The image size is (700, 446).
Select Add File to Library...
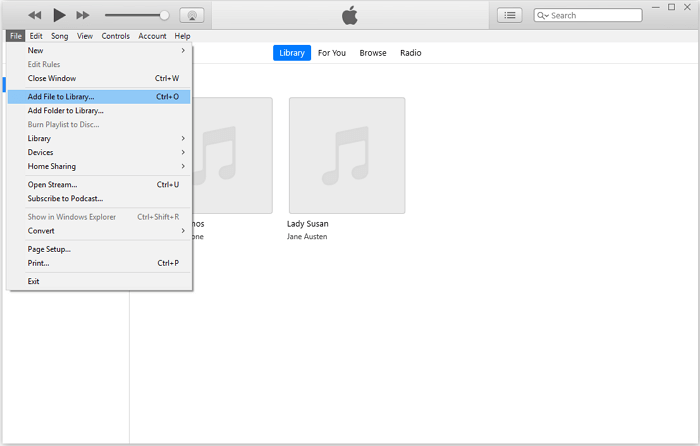(99, 96)
